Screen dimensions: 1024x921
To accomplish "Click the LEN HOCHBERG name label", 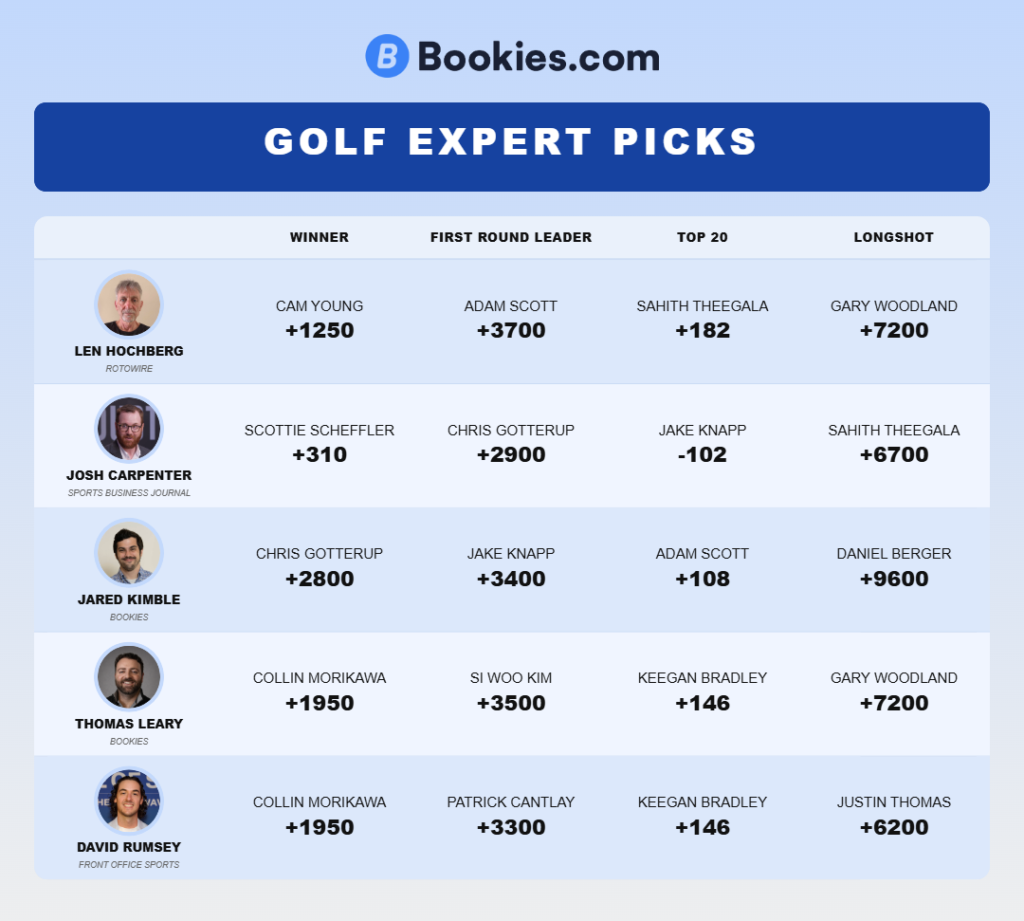I will pos(129,352).
